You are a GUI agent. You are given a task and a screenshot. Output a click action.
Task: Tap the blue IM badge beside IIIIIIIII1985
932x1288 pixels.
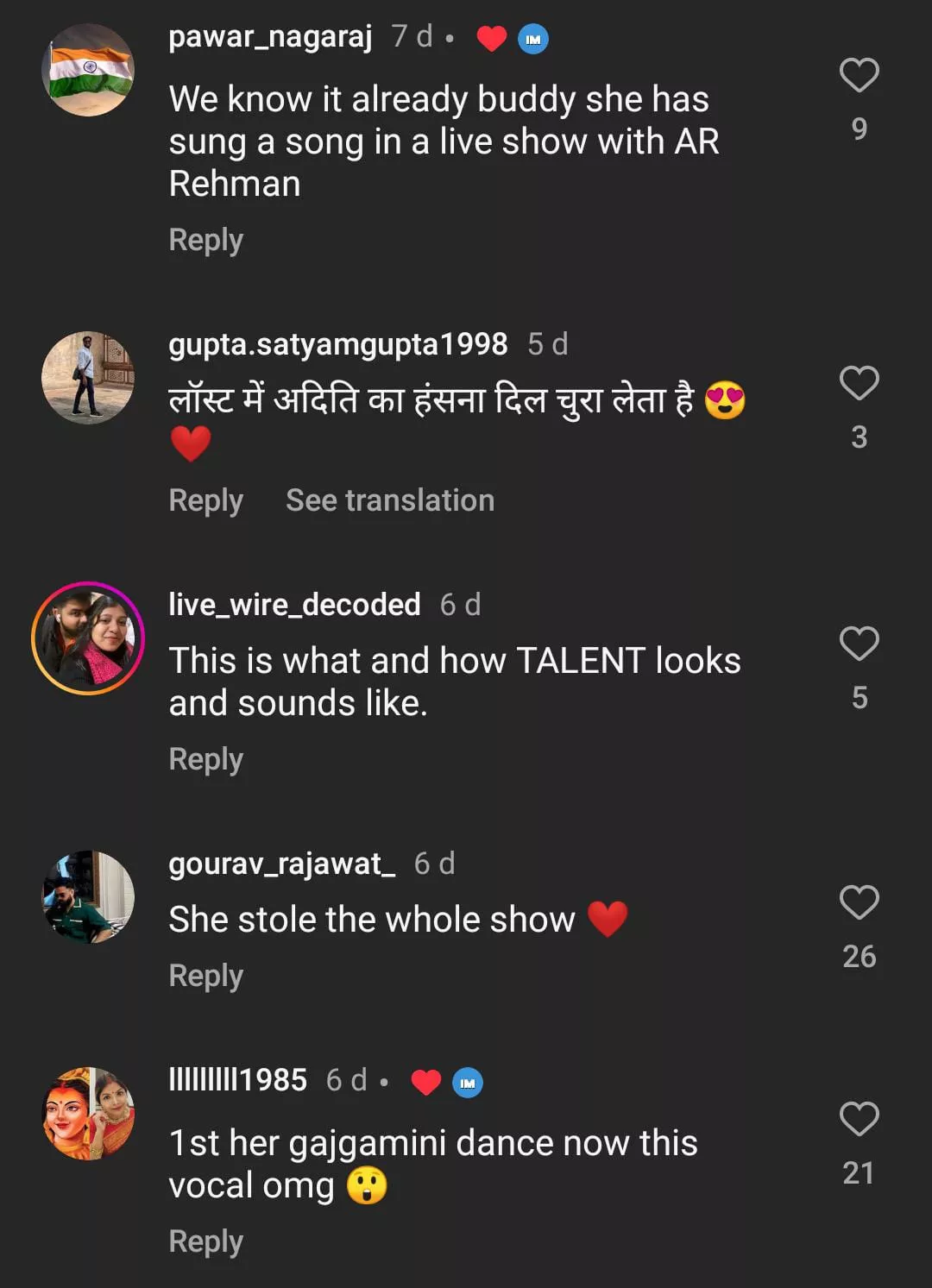point(468,1082)
